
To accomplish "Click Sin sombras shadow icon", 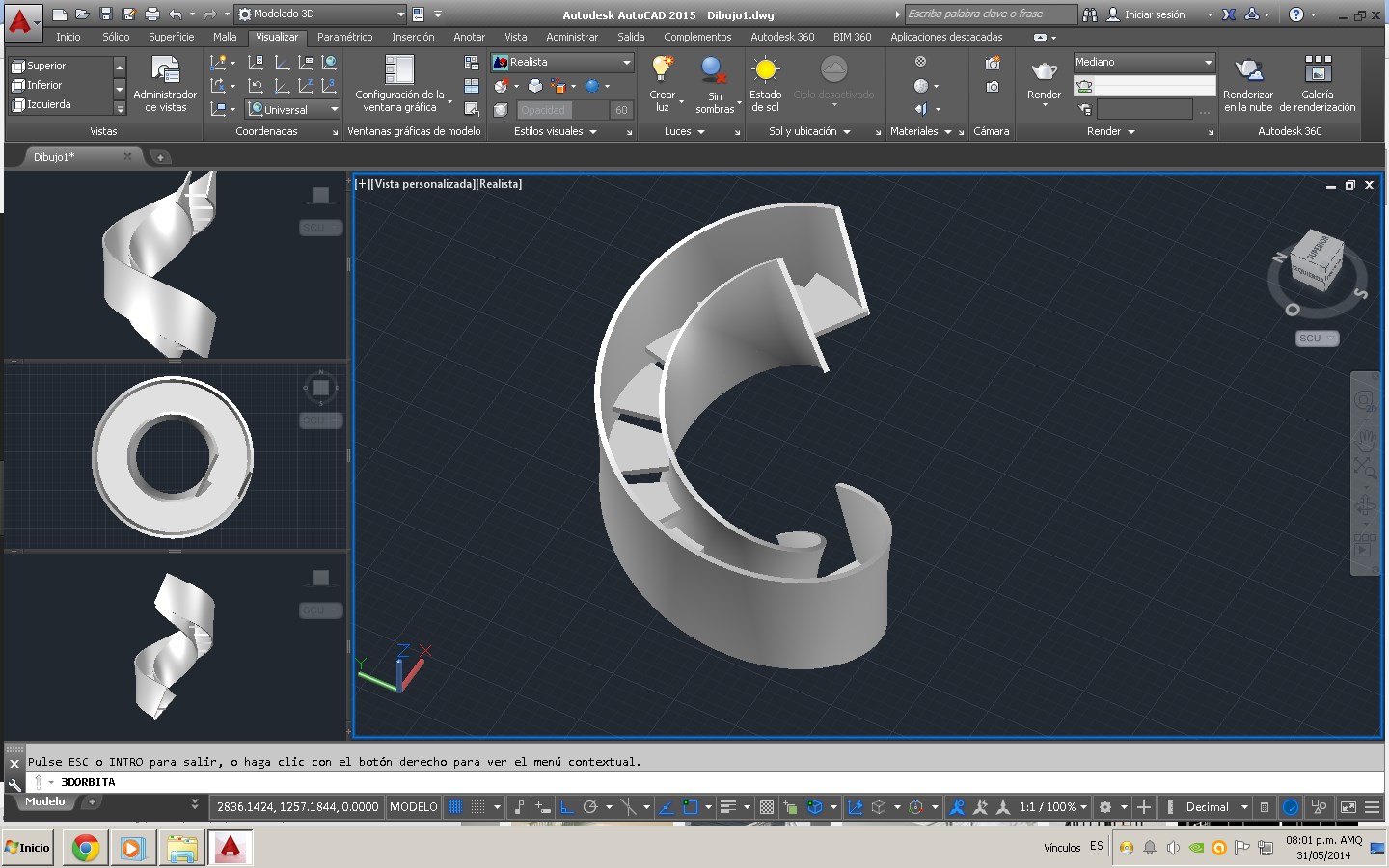I will click(714, 71).
